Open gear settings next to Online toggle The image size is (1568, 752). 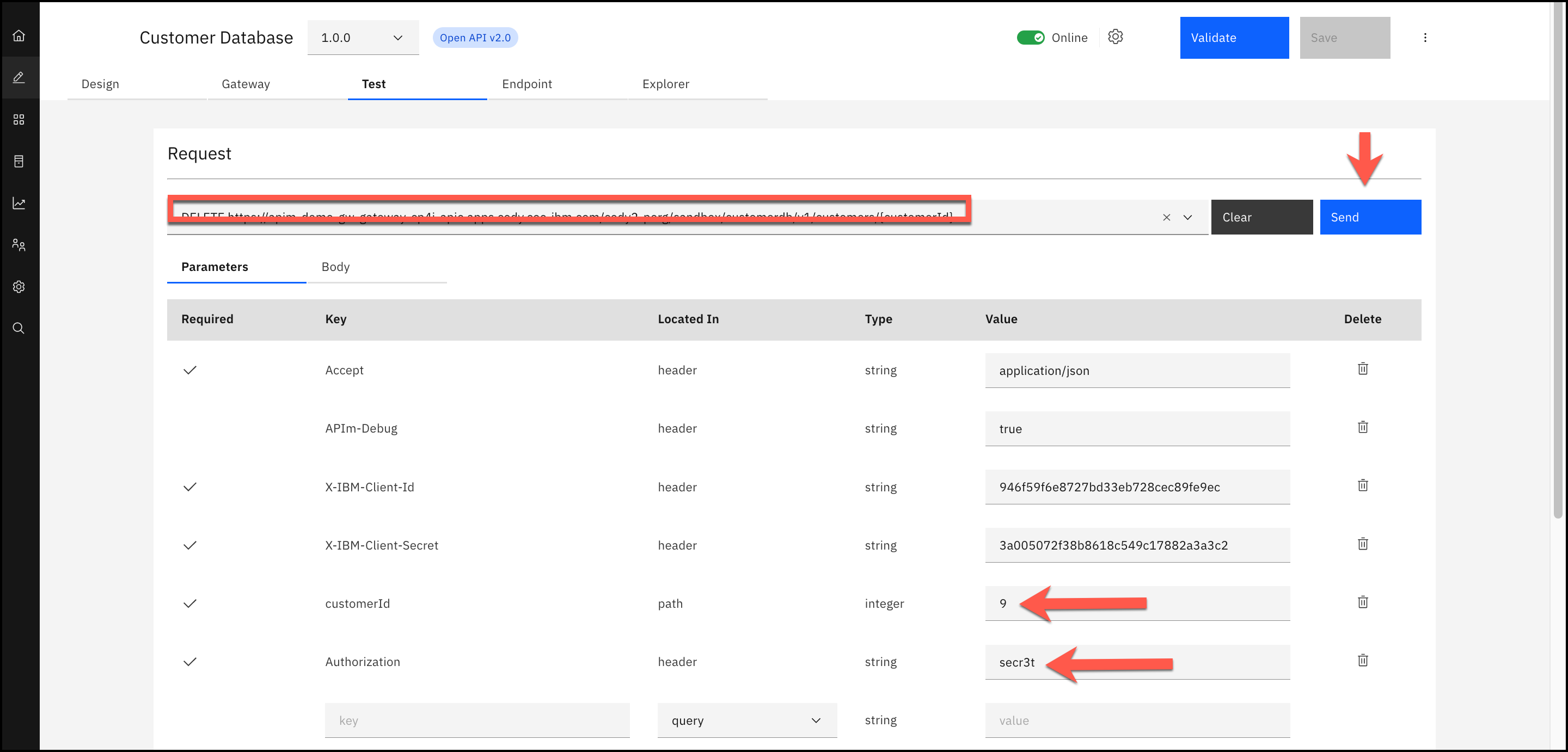[1115, 37]
